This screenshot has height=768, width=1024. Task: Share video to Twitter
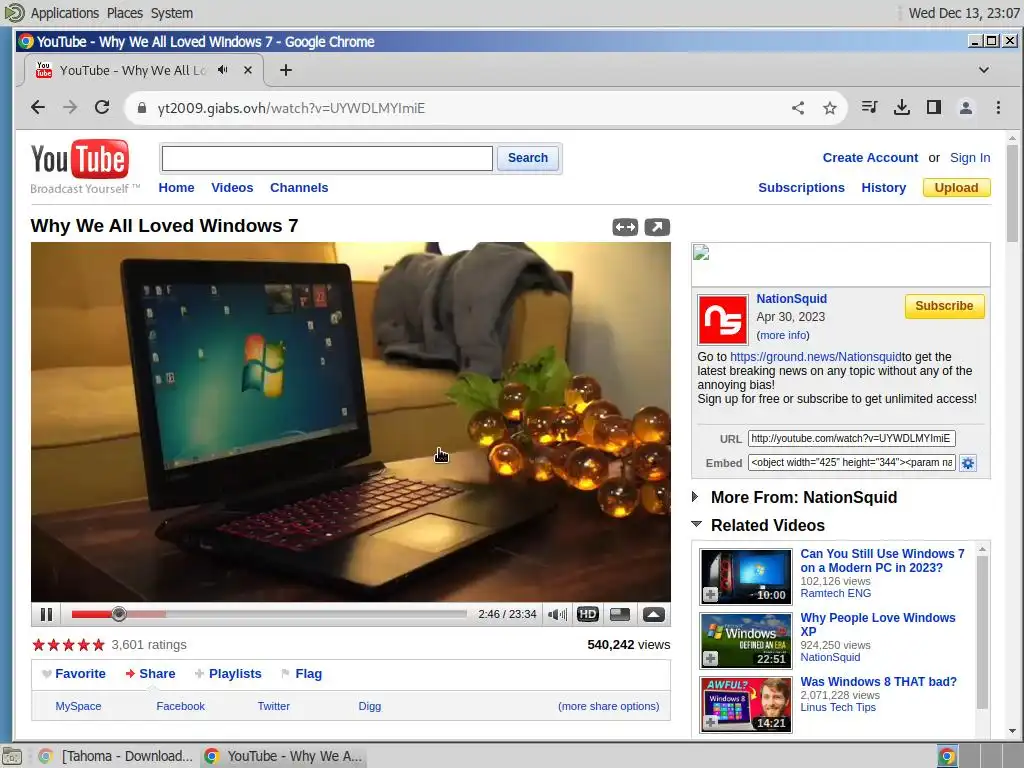coord(274,707)
